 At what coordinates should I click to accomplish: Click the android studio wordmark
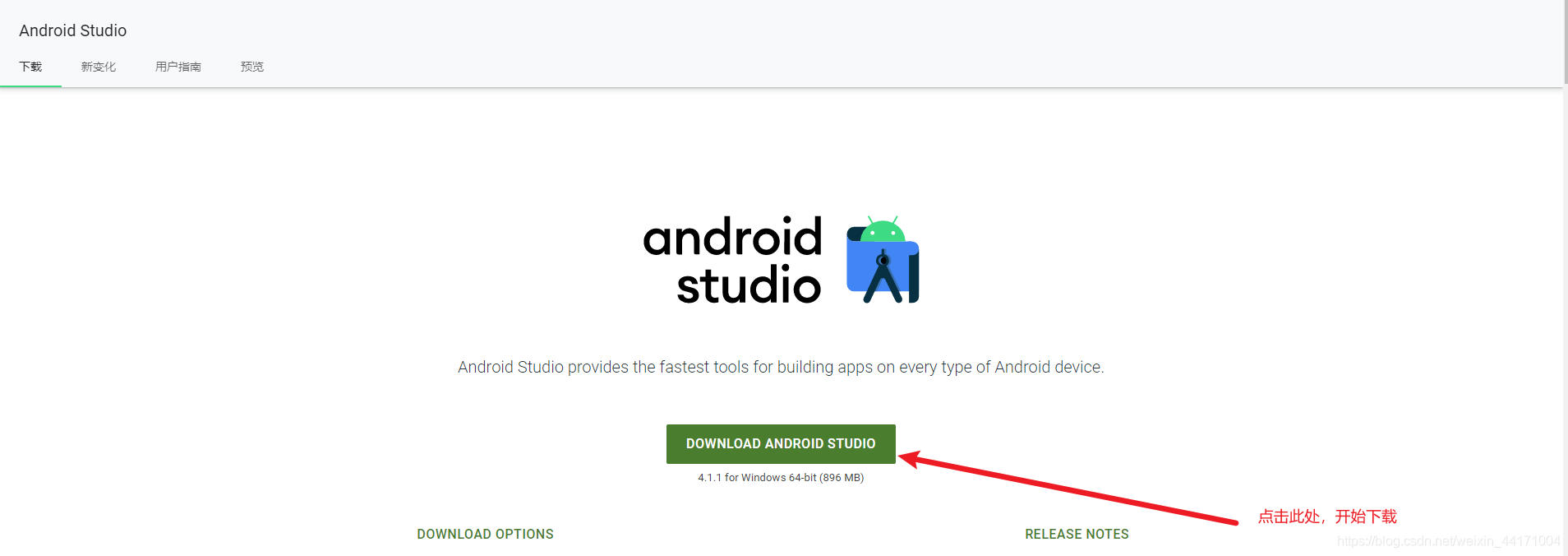click(732, 261)
